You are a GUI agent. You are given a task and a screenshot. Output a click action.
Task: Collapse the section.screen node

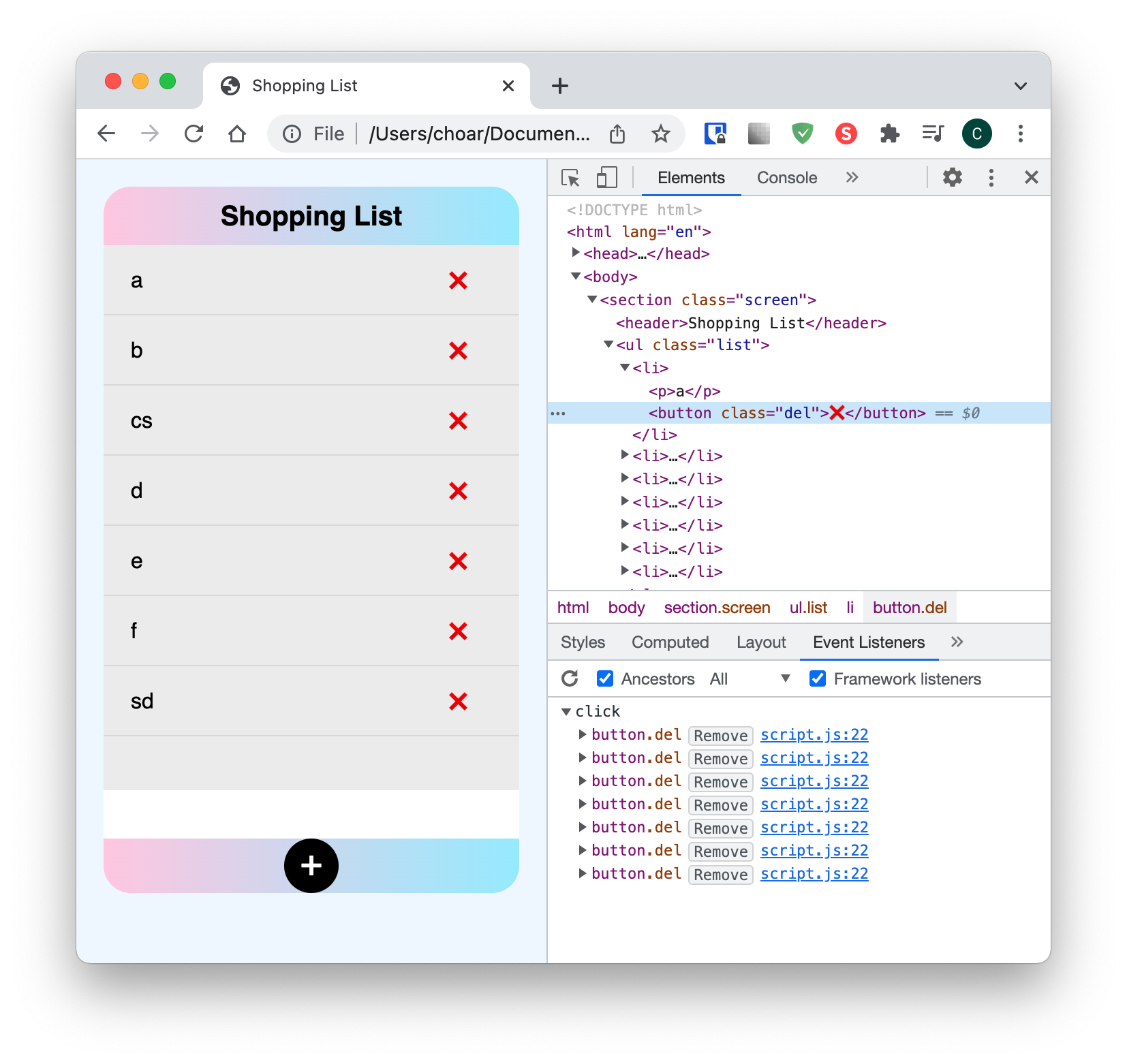[x=593, y=299]
